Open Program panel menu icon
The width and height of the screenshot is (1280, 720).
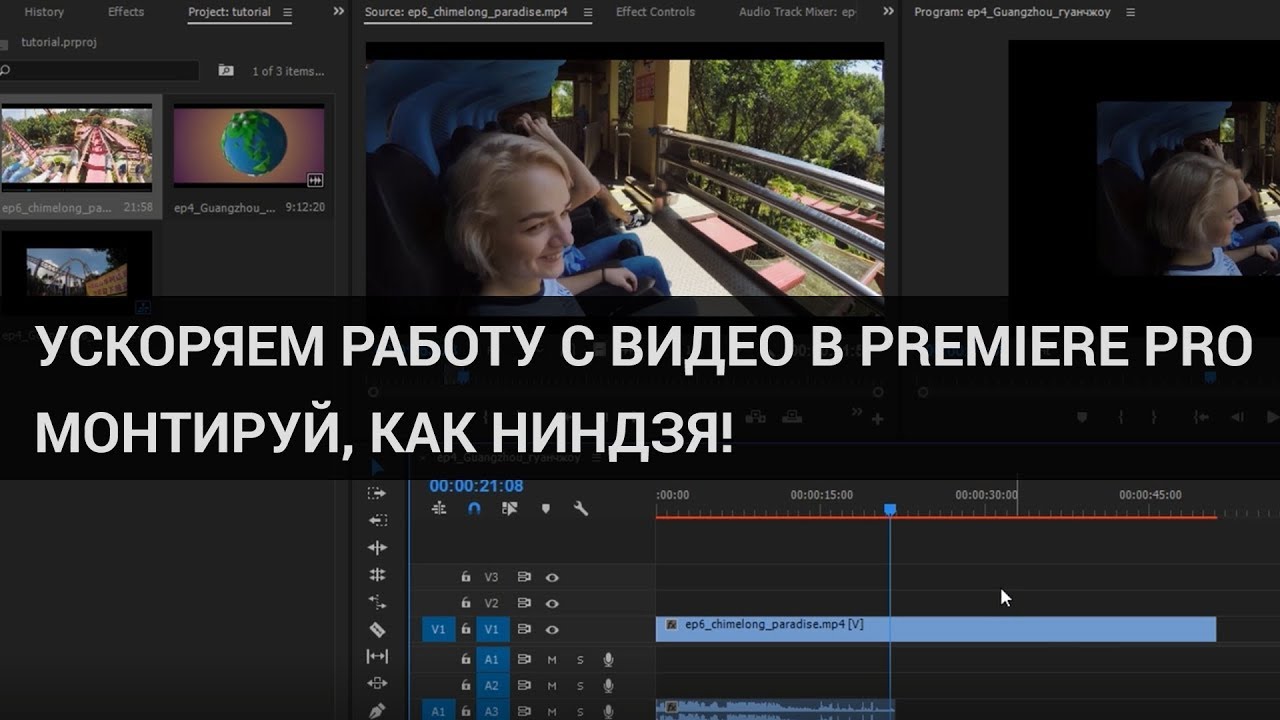(1130, 12)
